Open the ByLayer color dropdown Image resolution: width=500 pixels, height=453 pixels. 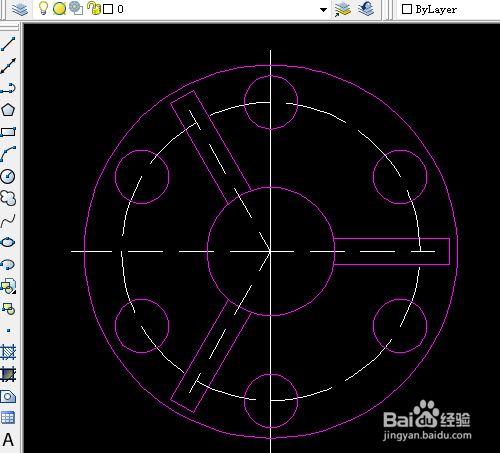point(447,9)
